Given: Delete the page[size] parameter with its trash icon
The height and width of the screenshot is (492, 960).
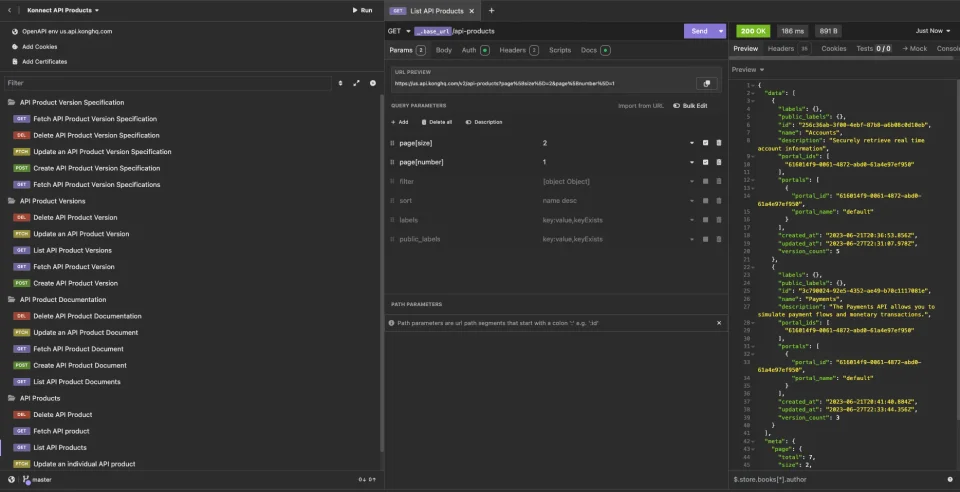Looking at the screenshot, I should tap(719, 143).
